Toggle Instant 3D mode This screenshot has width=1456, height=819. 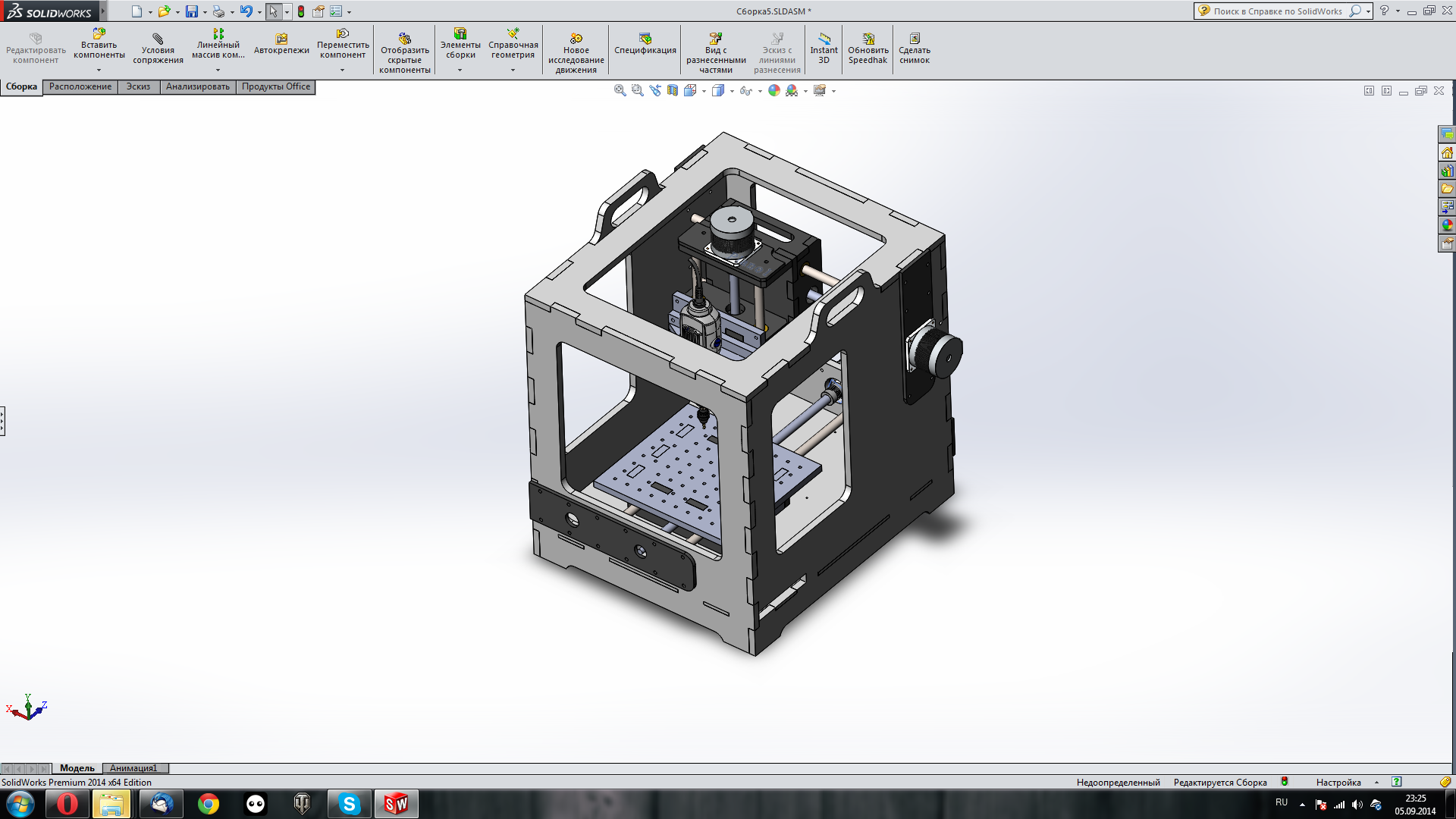click(x=824, y=49)
